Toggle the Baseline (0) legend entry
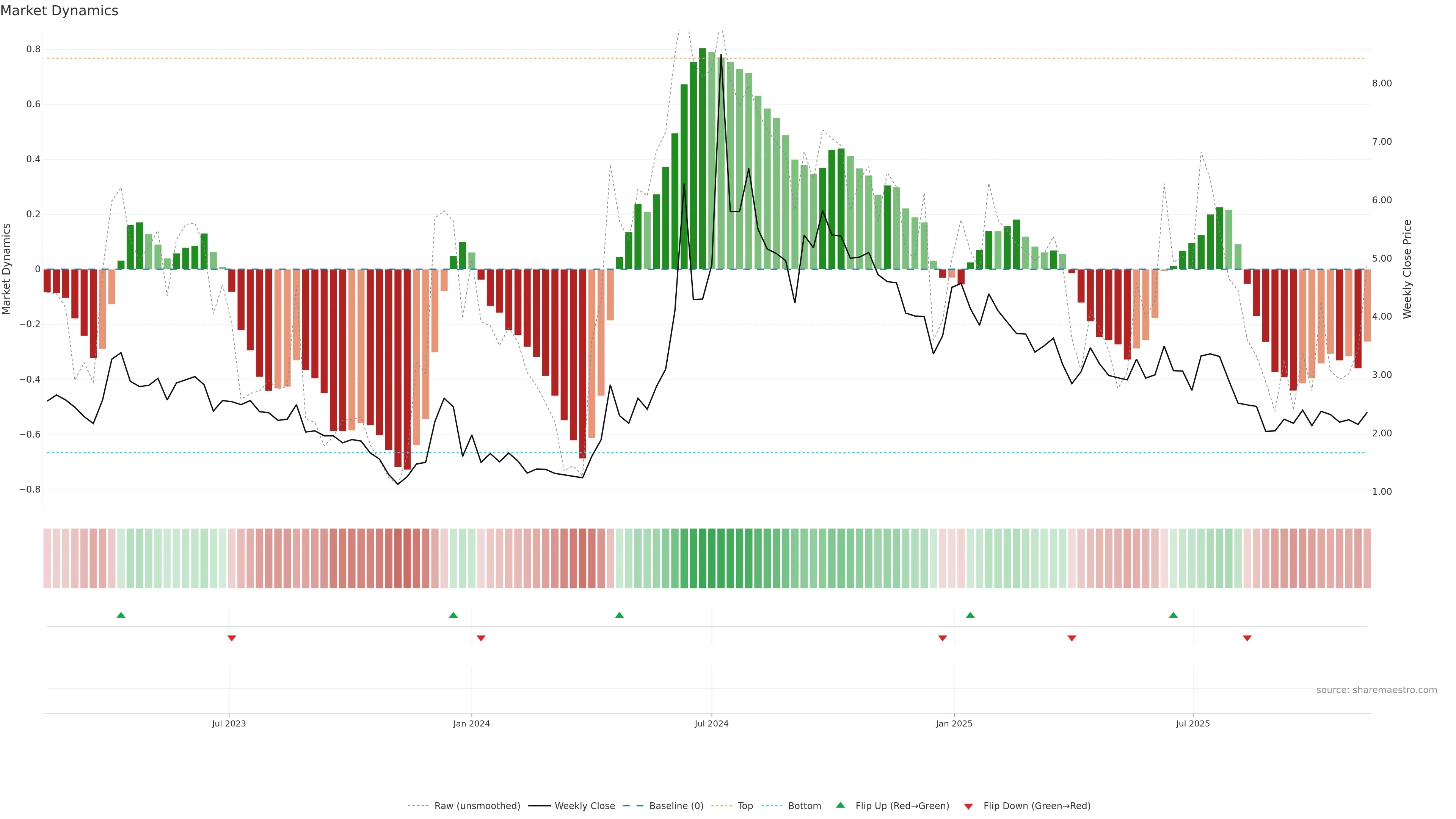 click(676, 806)
